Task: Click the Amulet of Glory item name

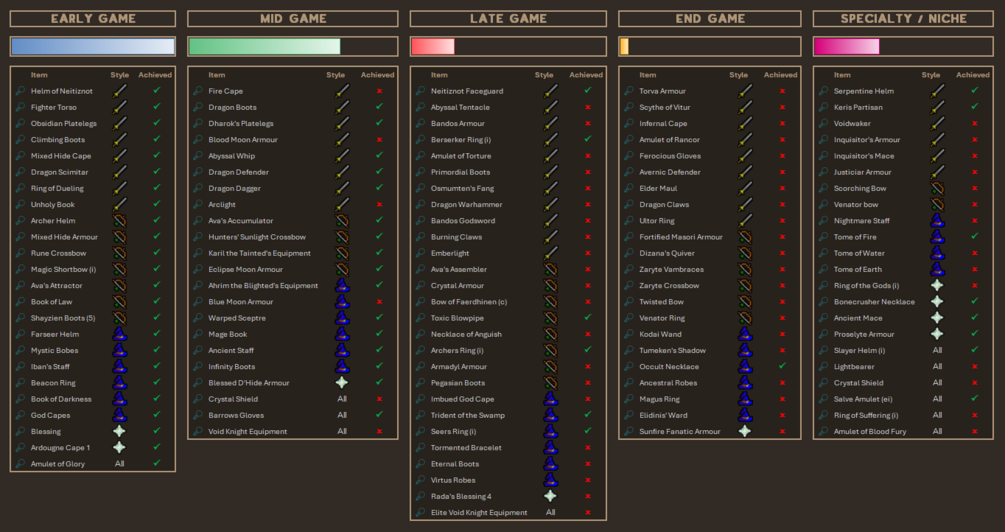Action: (x=58, y=464)
